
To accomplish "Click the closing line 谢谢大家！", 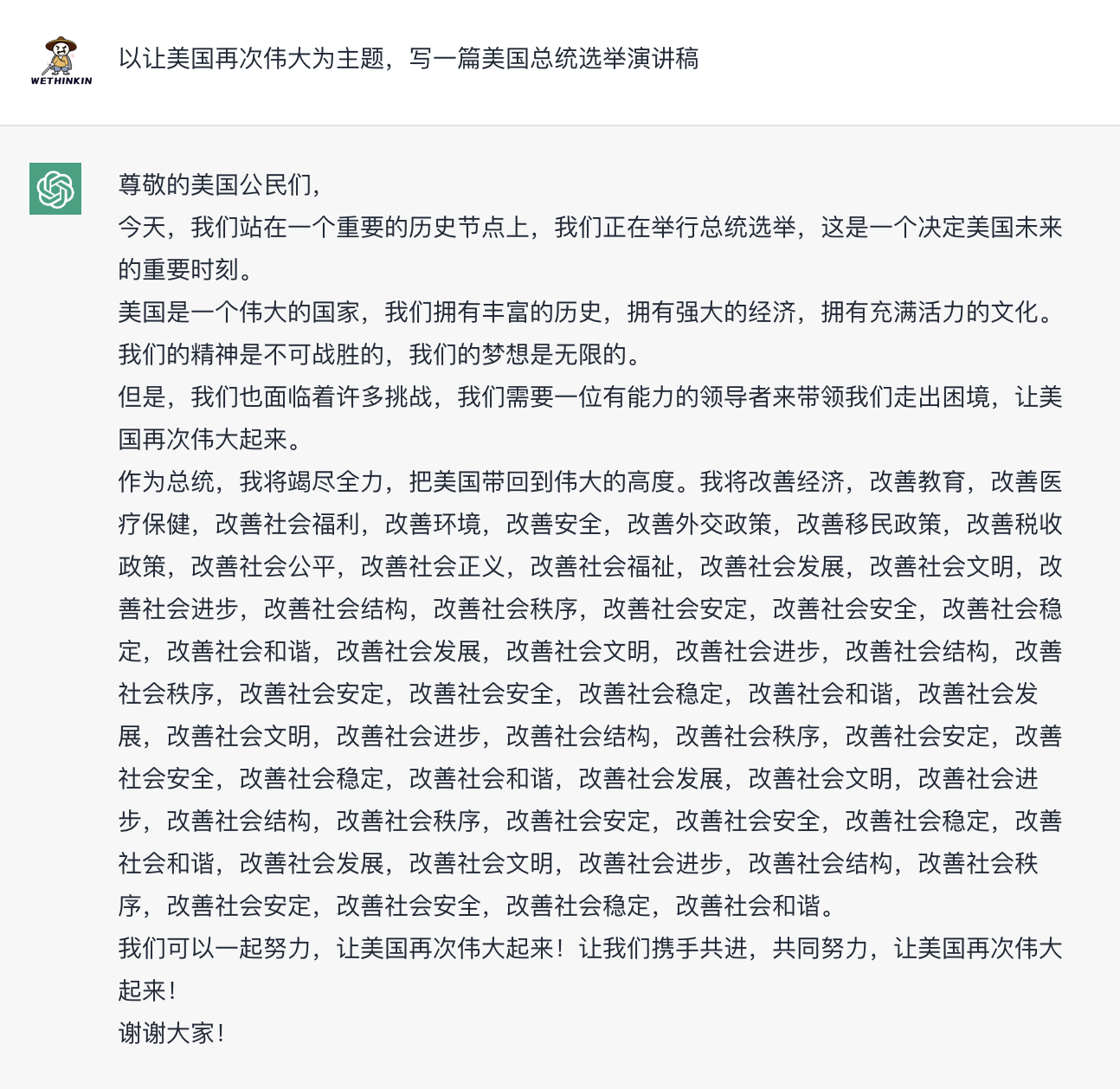I will point(172,1033).
